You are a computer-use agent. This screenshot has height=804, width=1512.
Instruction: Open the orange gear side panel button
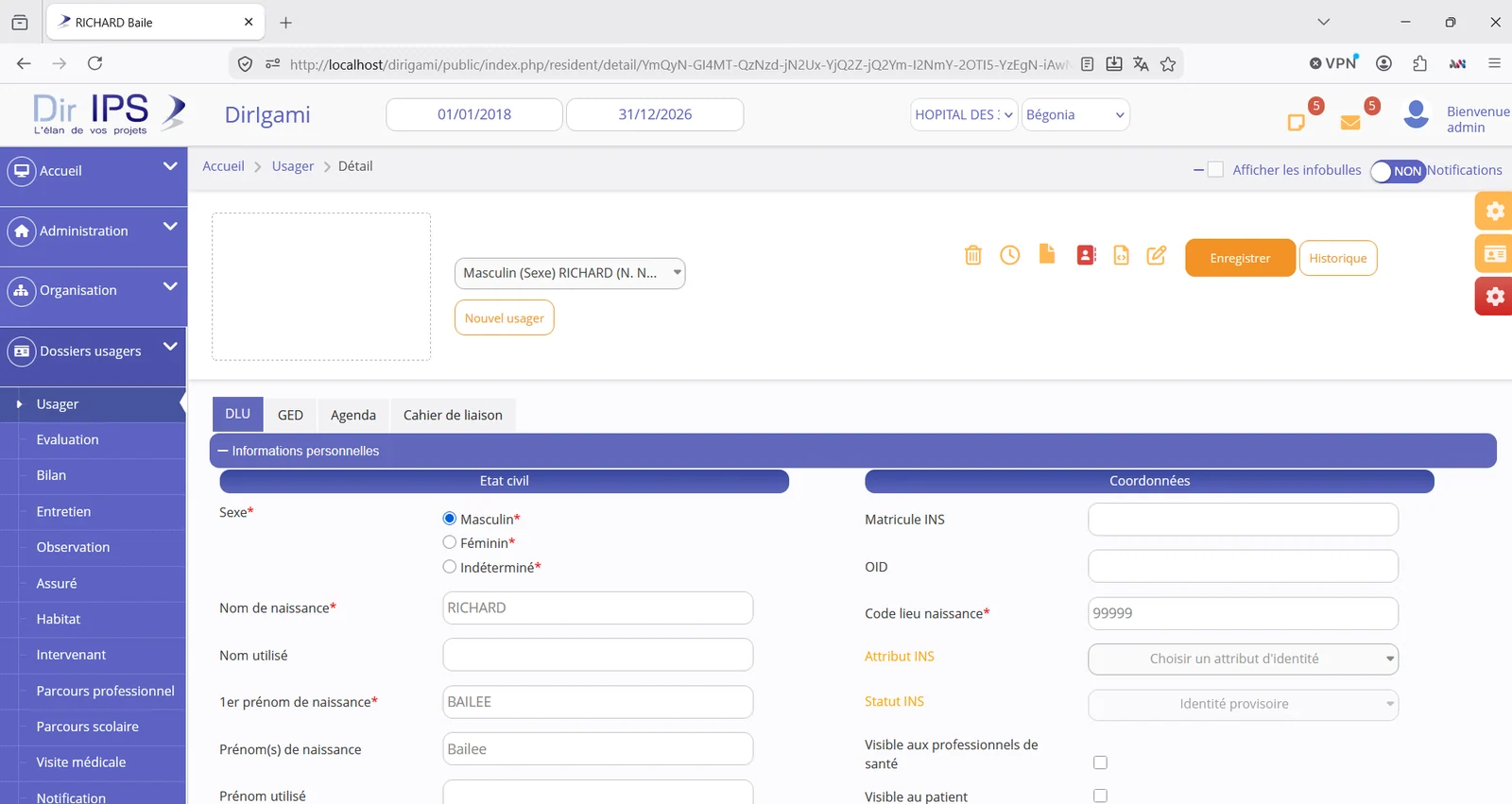(x=1494, y=211)
